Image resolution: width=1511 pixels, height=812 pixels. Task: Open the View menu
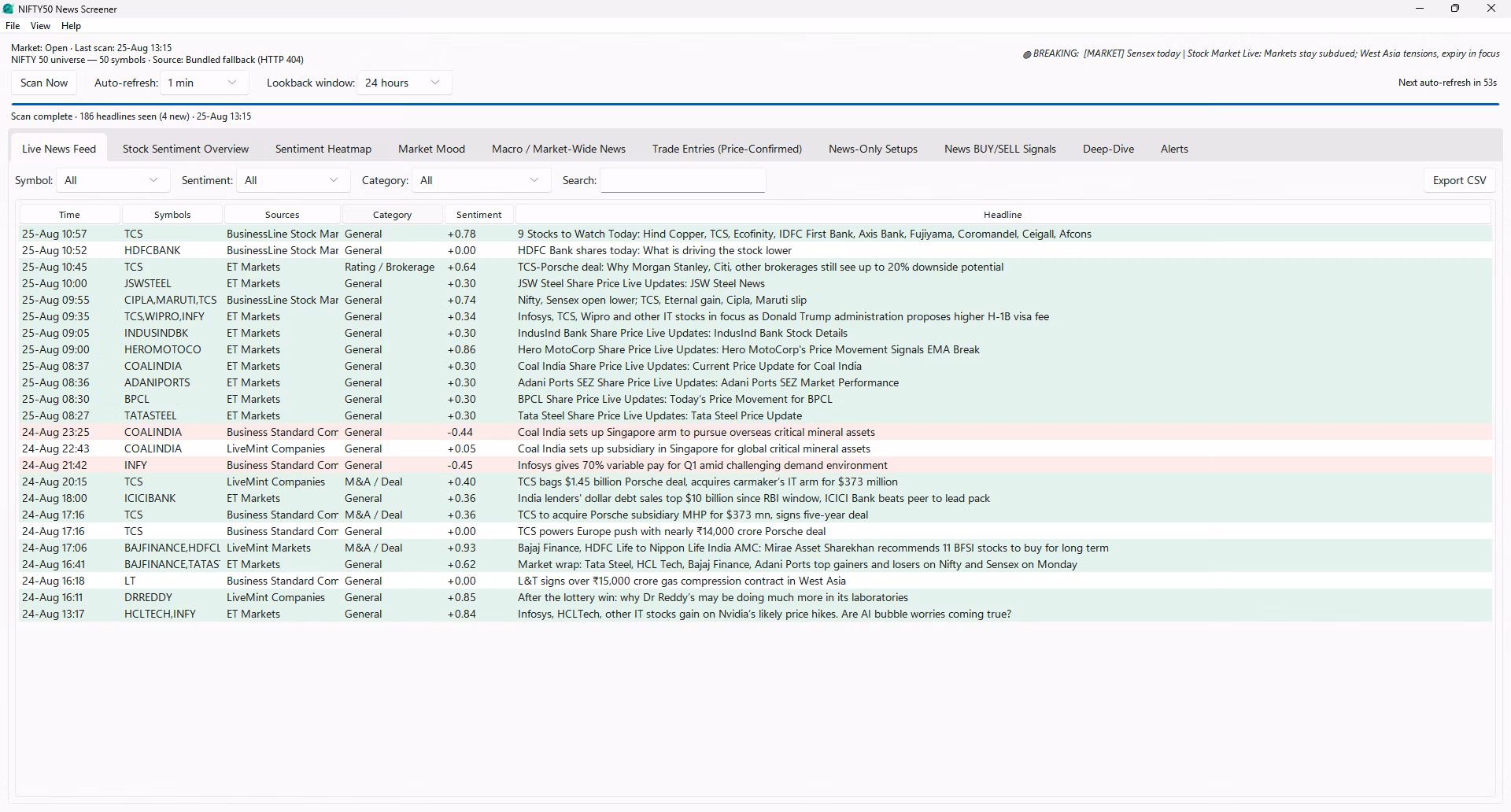(40, 26)
